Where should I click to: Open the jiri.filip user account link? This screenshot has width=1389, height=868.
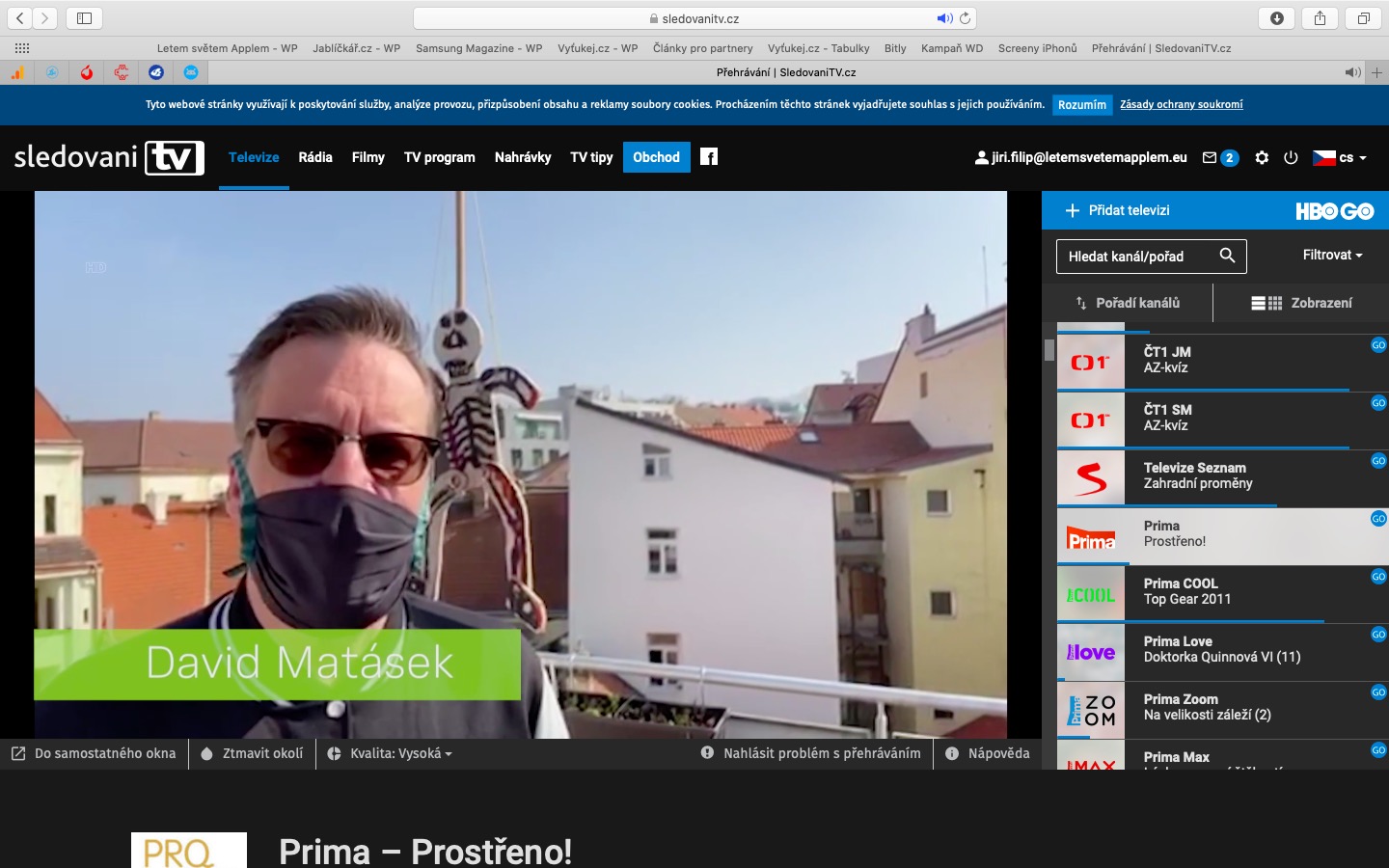tap(1081, 157)
